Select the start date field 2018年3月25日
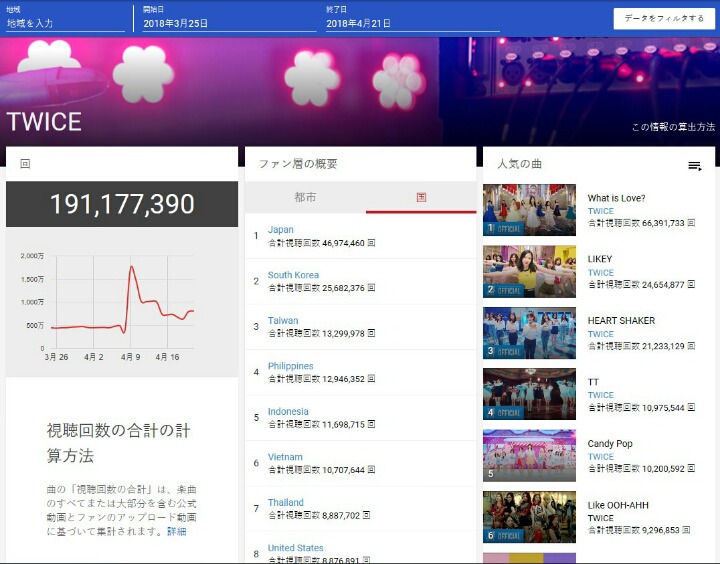Image resolution: width=720 pixels, height=564 pixels. tap(229, 23)
